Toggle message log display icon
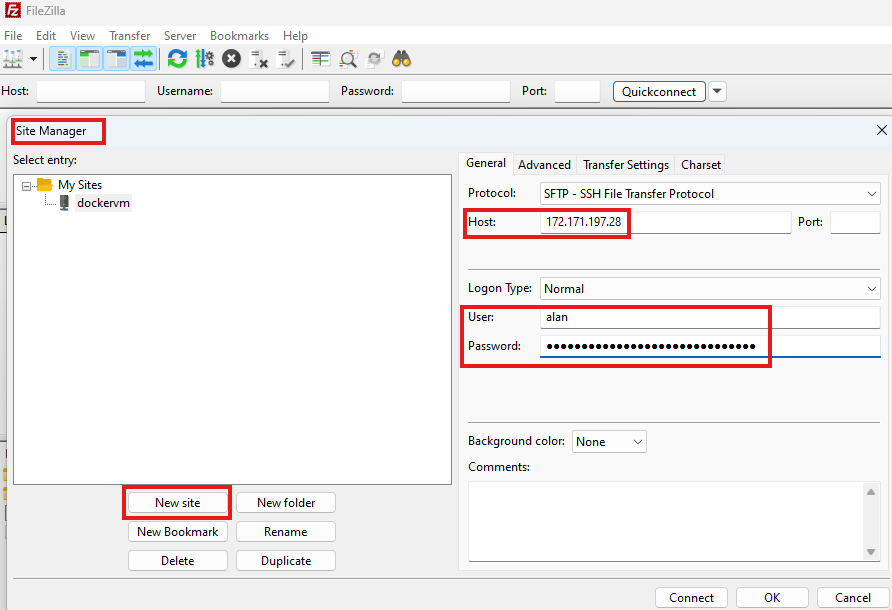The height and width of the screenshot is (610, 892). click(63, 59)
